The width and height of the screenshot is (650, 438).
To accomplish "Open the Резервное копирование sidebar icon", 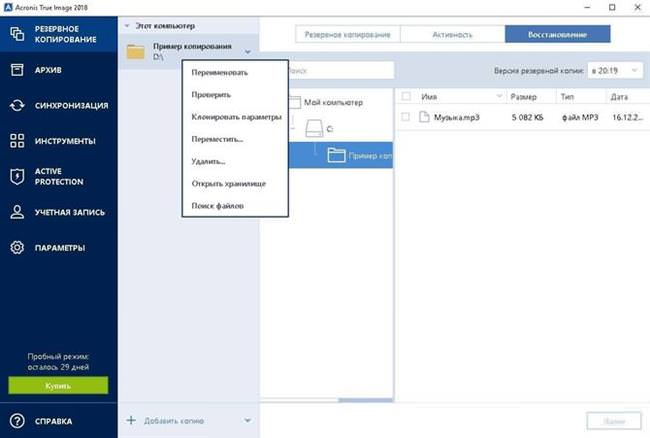I will 17,34.
